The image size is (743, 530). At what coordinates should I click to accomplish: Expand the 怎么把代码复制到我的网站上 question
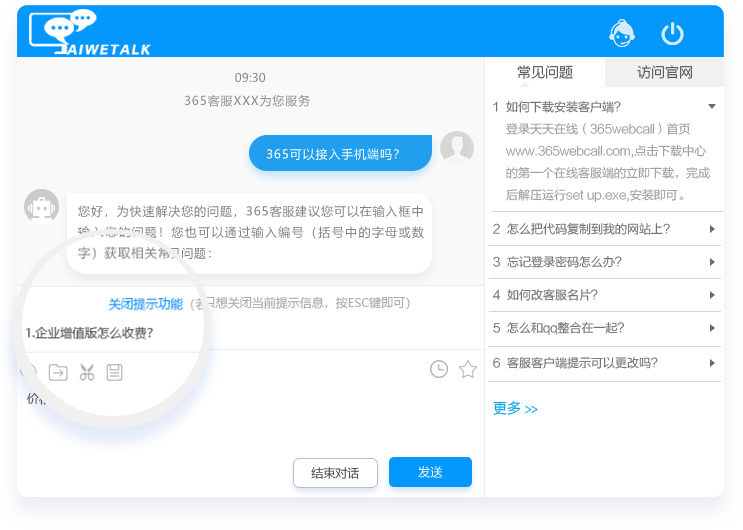tap(711, 229)
